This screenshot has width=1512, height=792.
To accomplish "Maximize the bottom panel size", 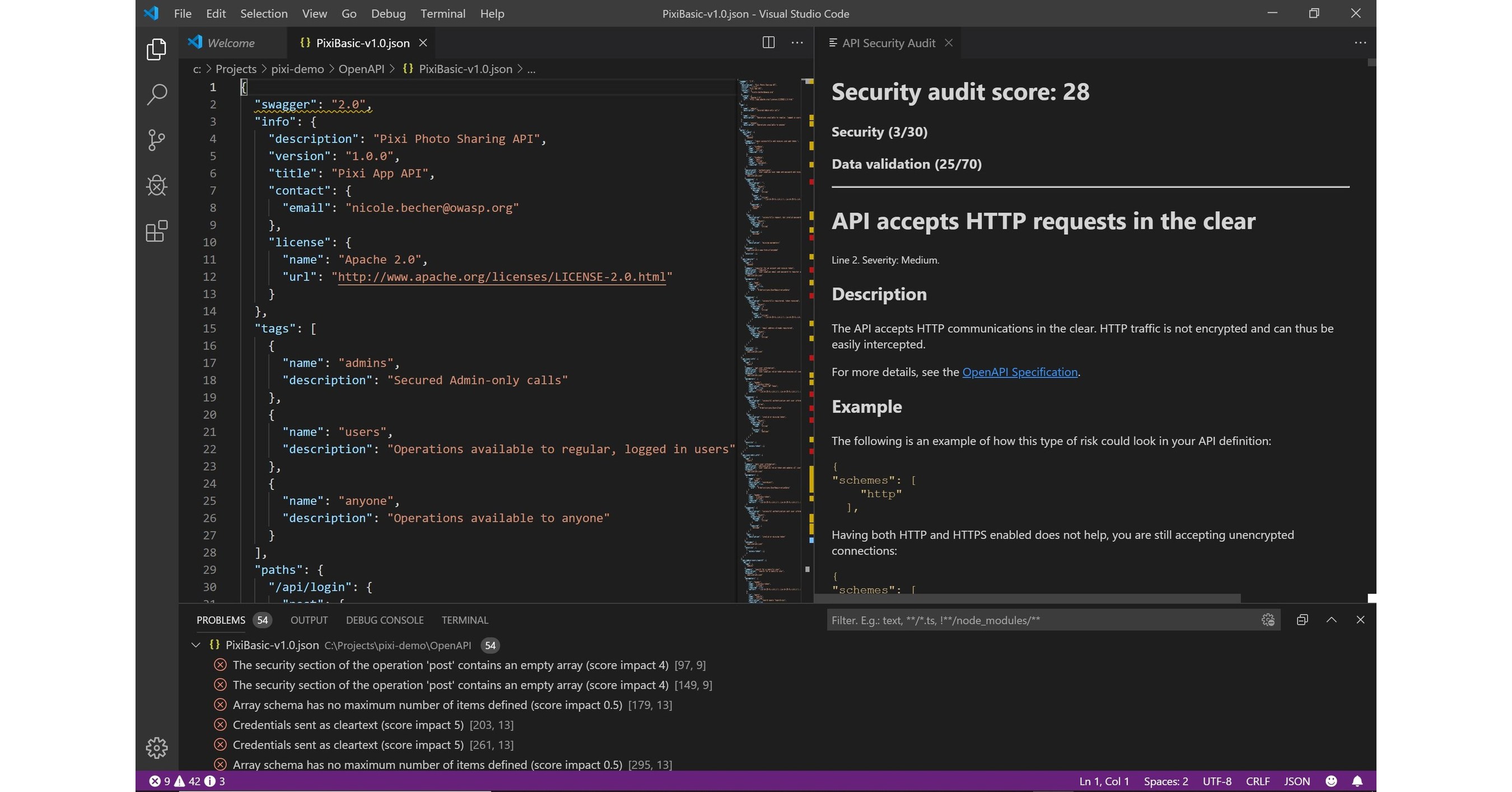I will 1331,620.
